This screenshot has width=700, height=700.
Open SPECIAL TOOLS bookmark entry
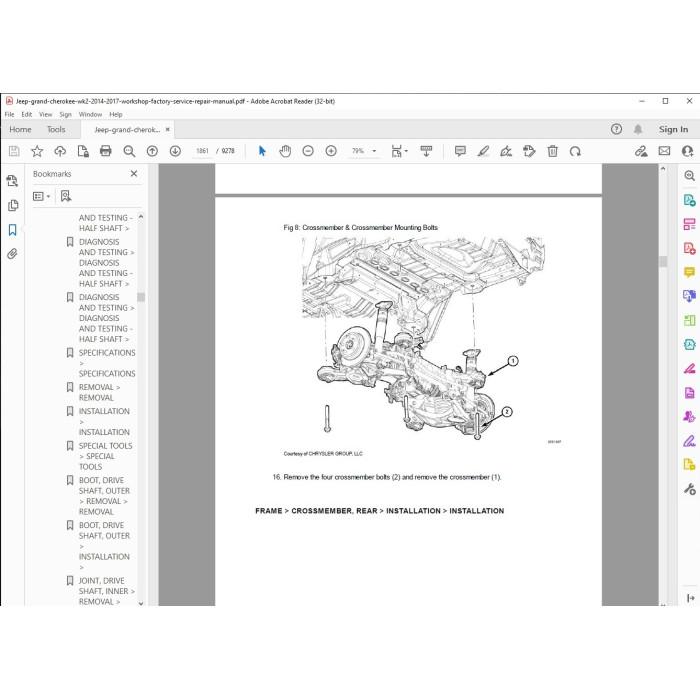coord(105,456)
